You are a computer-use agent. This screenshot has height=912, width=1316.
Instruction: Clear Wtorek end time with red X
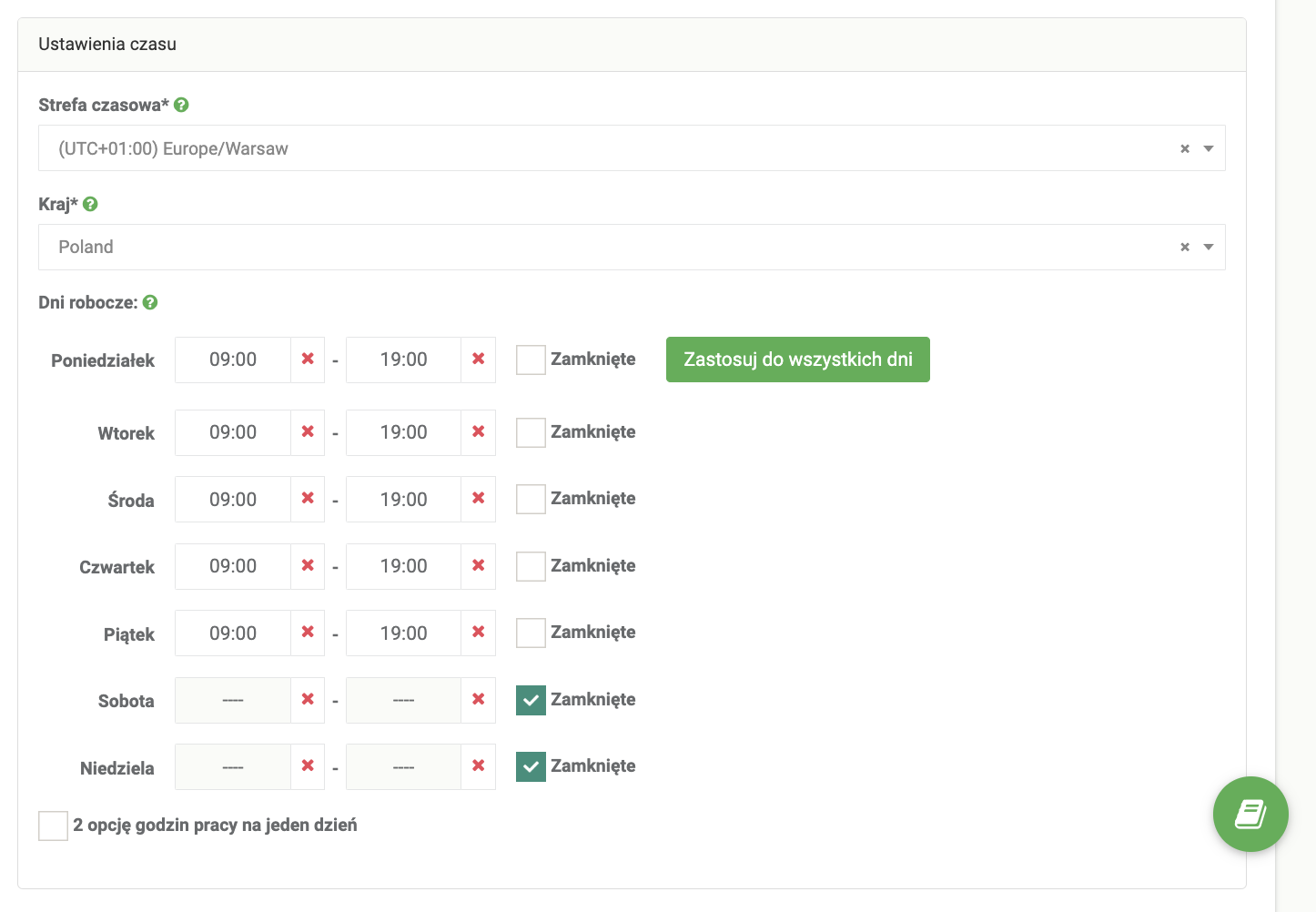(479, 432)
